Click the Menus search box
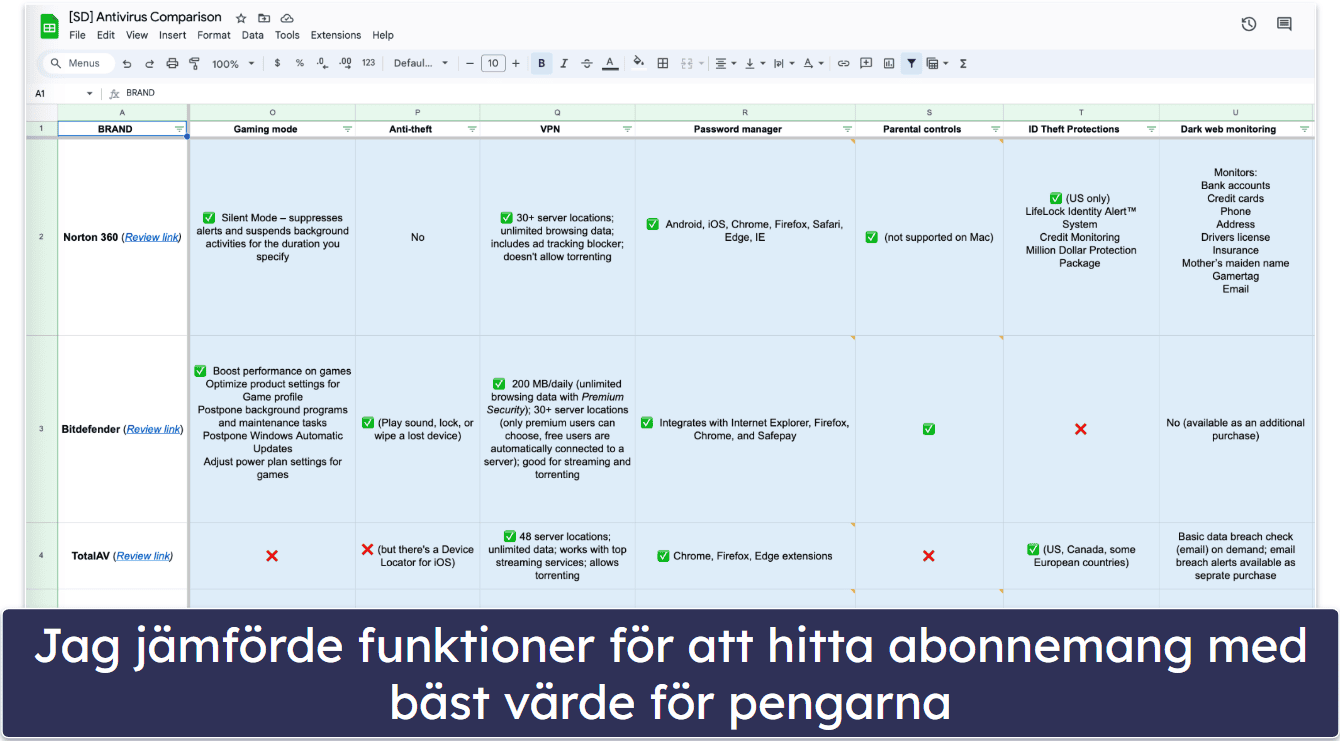1340x741 pixels. pos(76,63)
